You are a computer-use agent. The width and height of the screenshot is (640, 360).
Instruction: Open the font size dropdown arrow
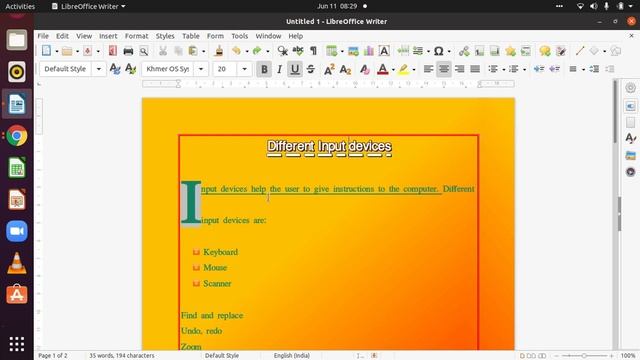244,69
